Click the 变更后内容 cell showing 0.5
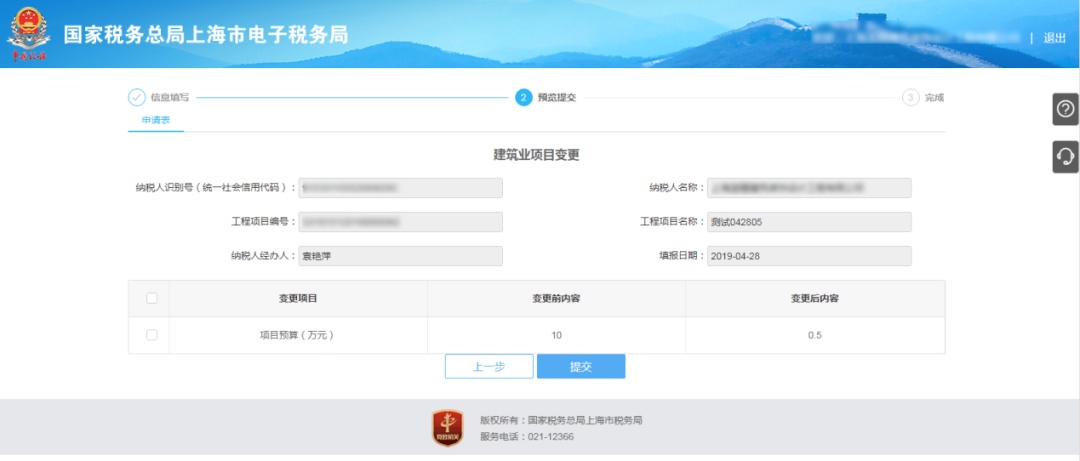Image resolution: width=1080 pixels, height=461 pixels. 814,335
